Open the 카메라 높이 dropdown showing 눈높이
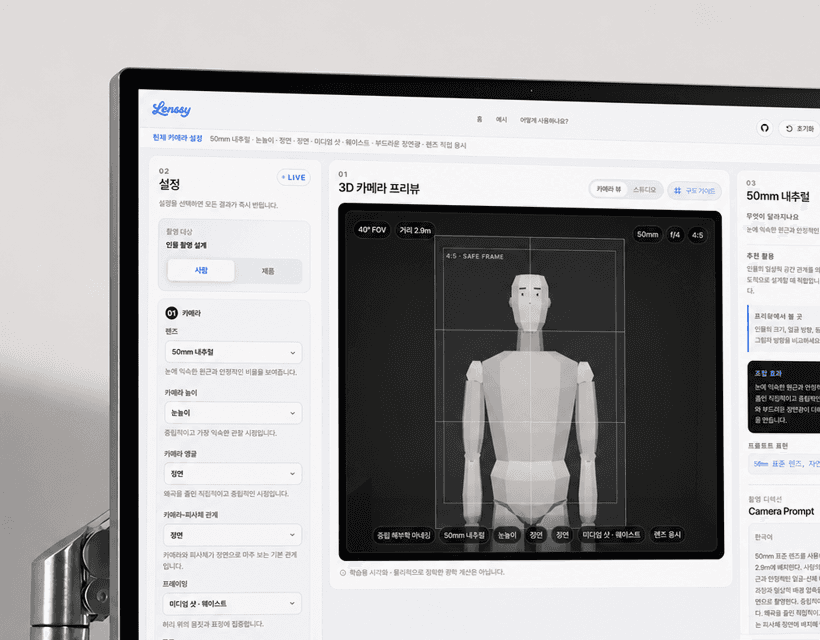The height and width of the screenshot is (640, 820). click(x=233, y=413)
